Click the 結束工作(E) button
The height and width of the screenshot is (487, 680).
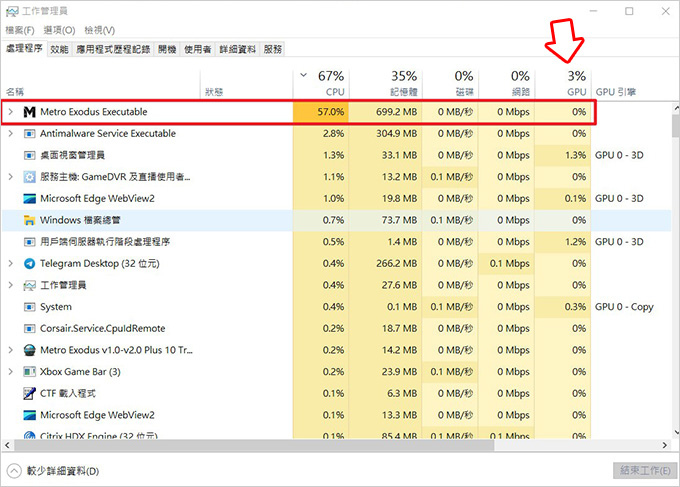tap(645, 471)
